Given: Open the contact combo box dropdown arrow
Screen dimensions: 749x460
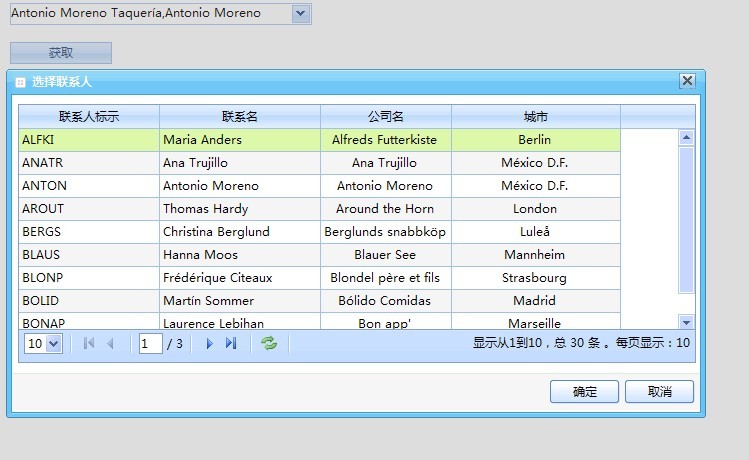Looking at the screenshot, I should coord(301,14).
